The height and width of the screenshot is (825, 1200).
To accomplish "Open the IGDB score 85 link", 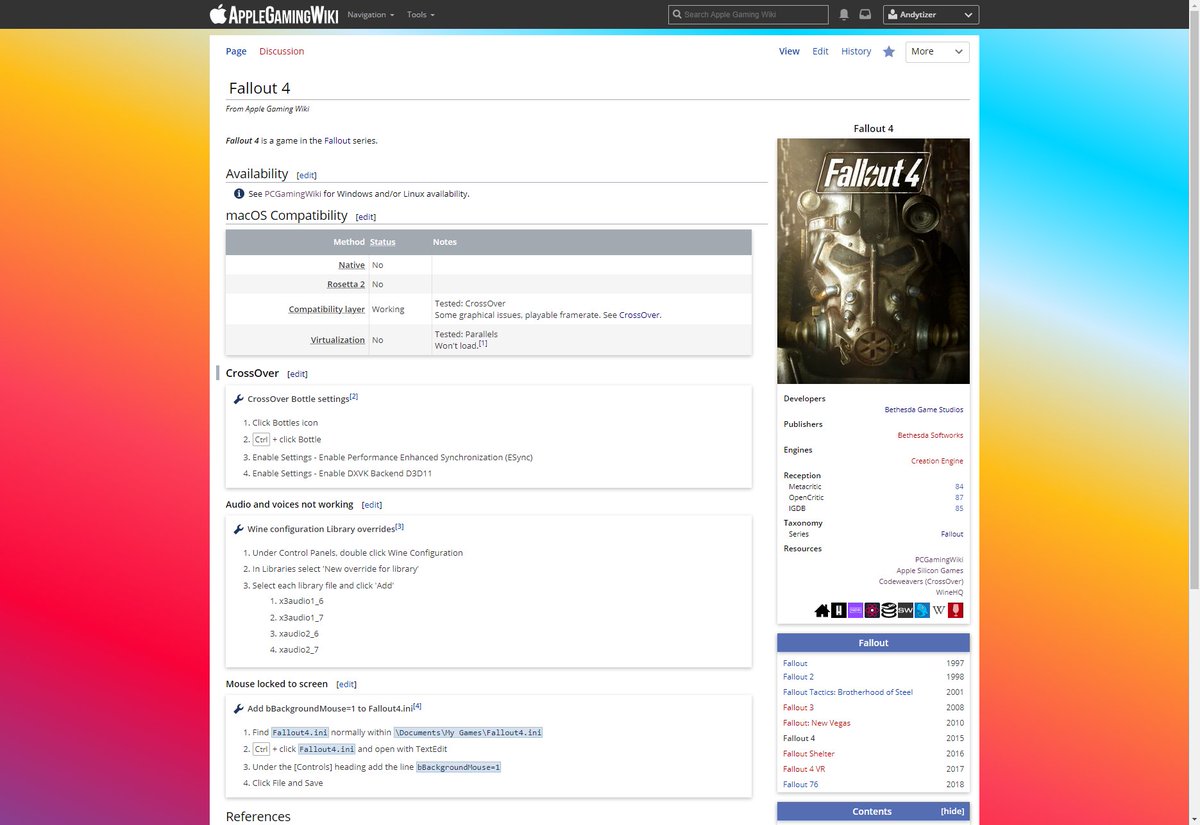I will pyautogui.click(x=959, y=509).
